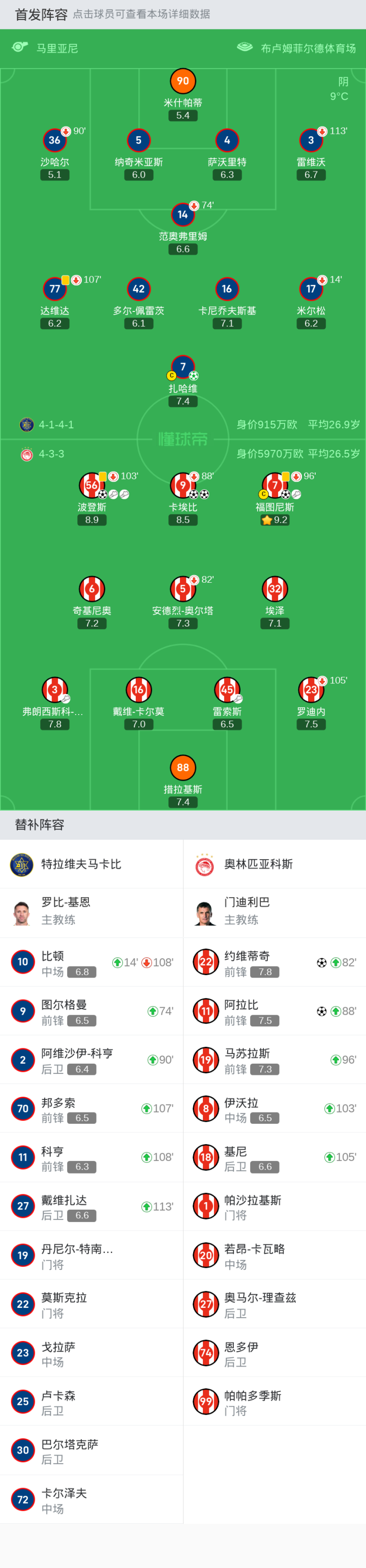Tap 波登斯 number 56 jersey icon
The width and height of the screenshot is (366, 1568).
tap(91, 484)
